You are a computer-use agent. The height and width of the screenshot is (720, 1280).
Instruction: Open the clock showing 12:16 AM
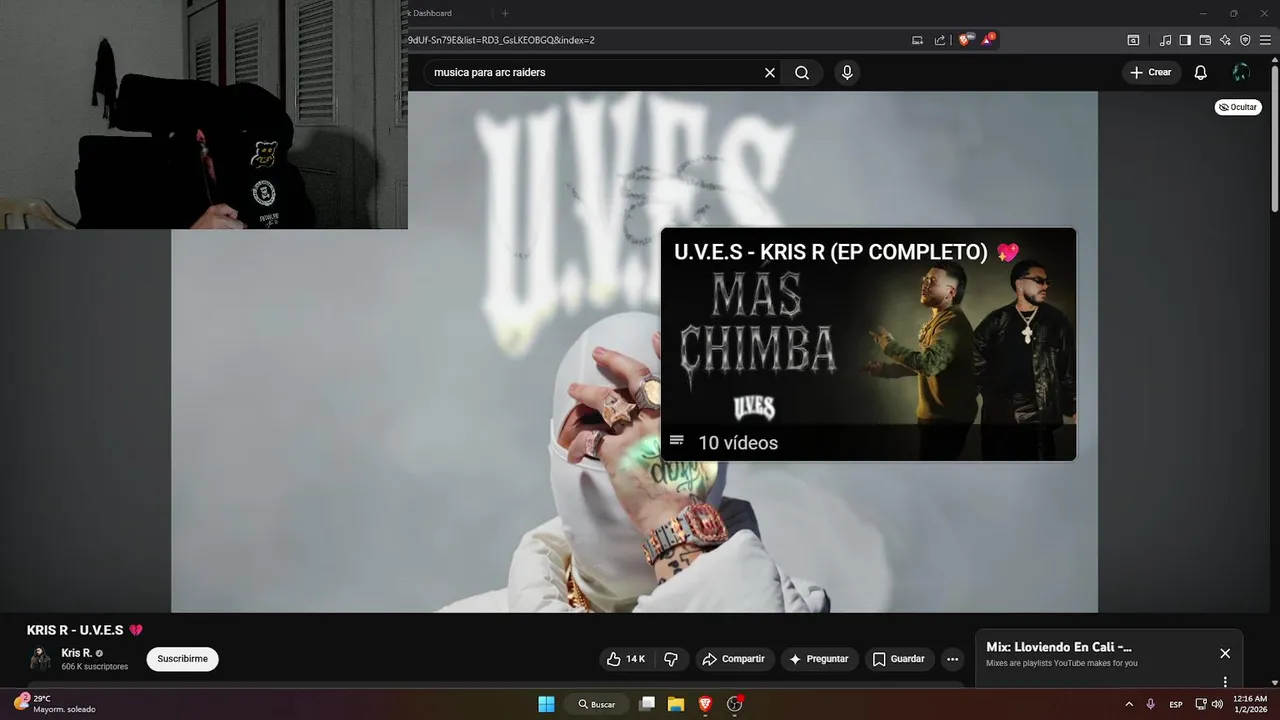click(1250, 704)
